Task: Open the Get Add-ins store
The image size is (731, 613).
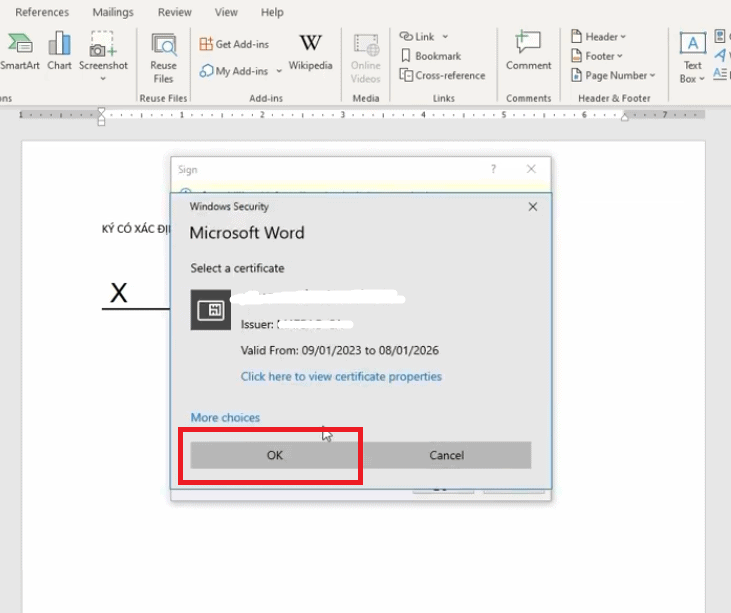Action: [234, 44]
